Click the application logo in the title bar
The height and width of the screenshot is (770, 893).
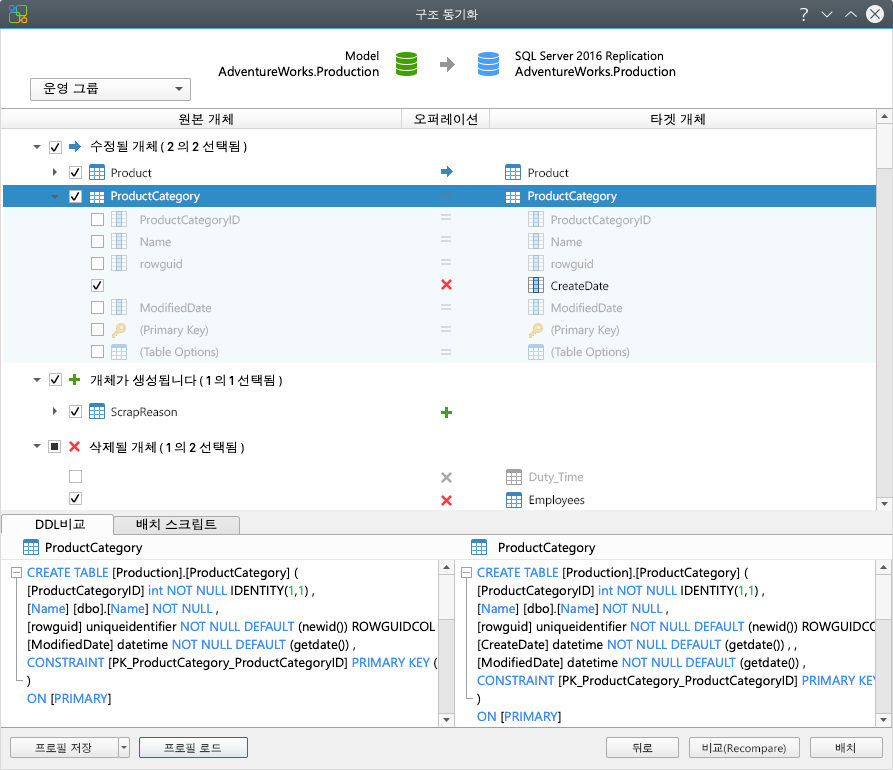pyautogui.click(x=19, y=14)
